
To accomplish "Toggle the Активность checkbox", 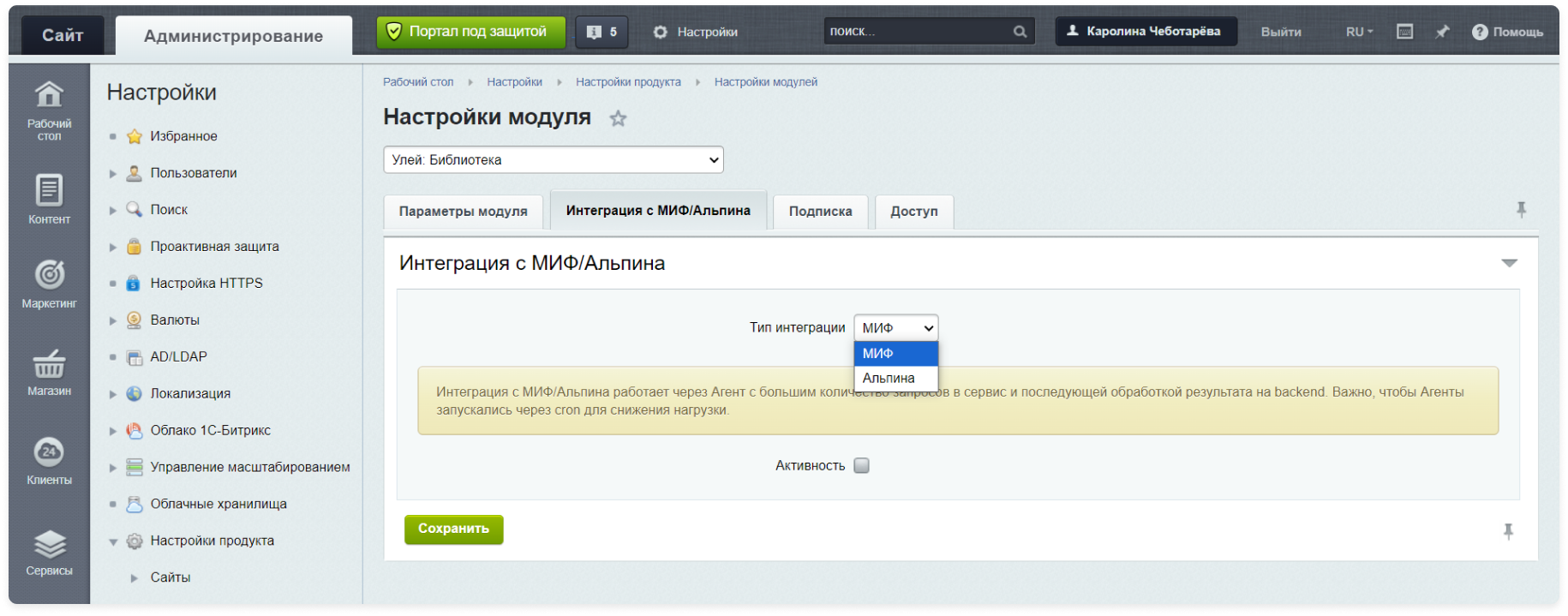I will 862,466.
